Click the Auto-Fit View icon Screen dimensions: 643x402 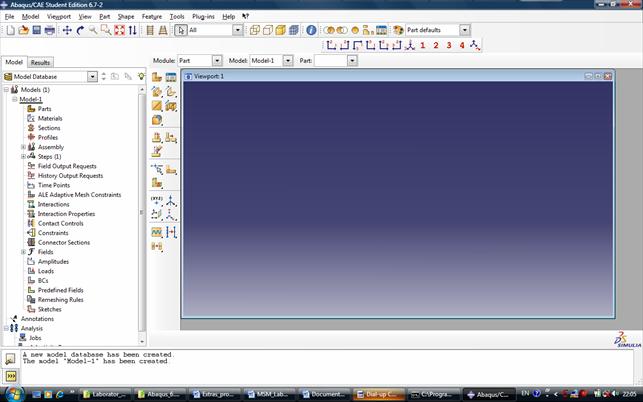point(119,30)
